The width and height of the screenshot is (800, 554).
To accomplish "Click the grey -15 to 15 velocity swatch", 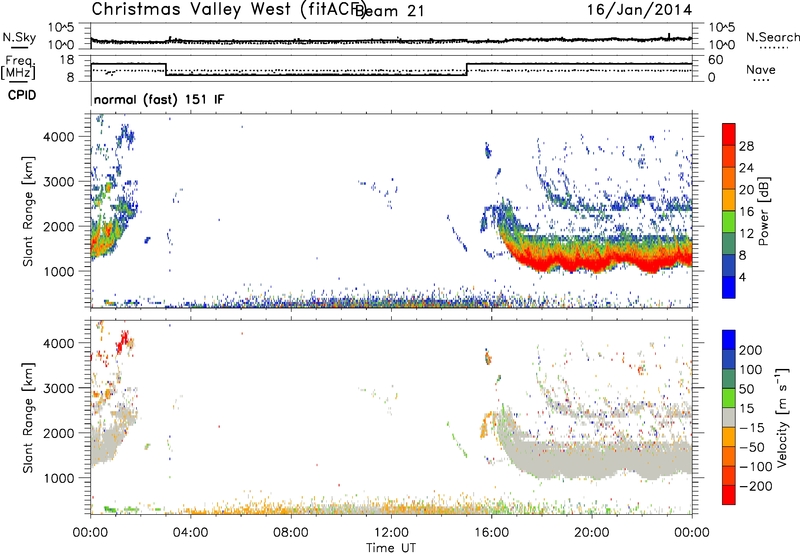I will [x=729, y=417].
